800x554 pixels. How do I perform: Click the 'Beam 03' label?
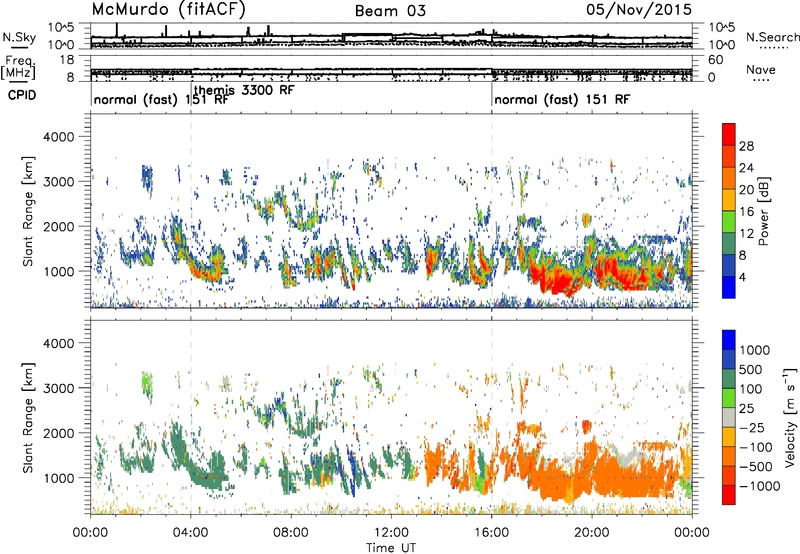(390, 11)
